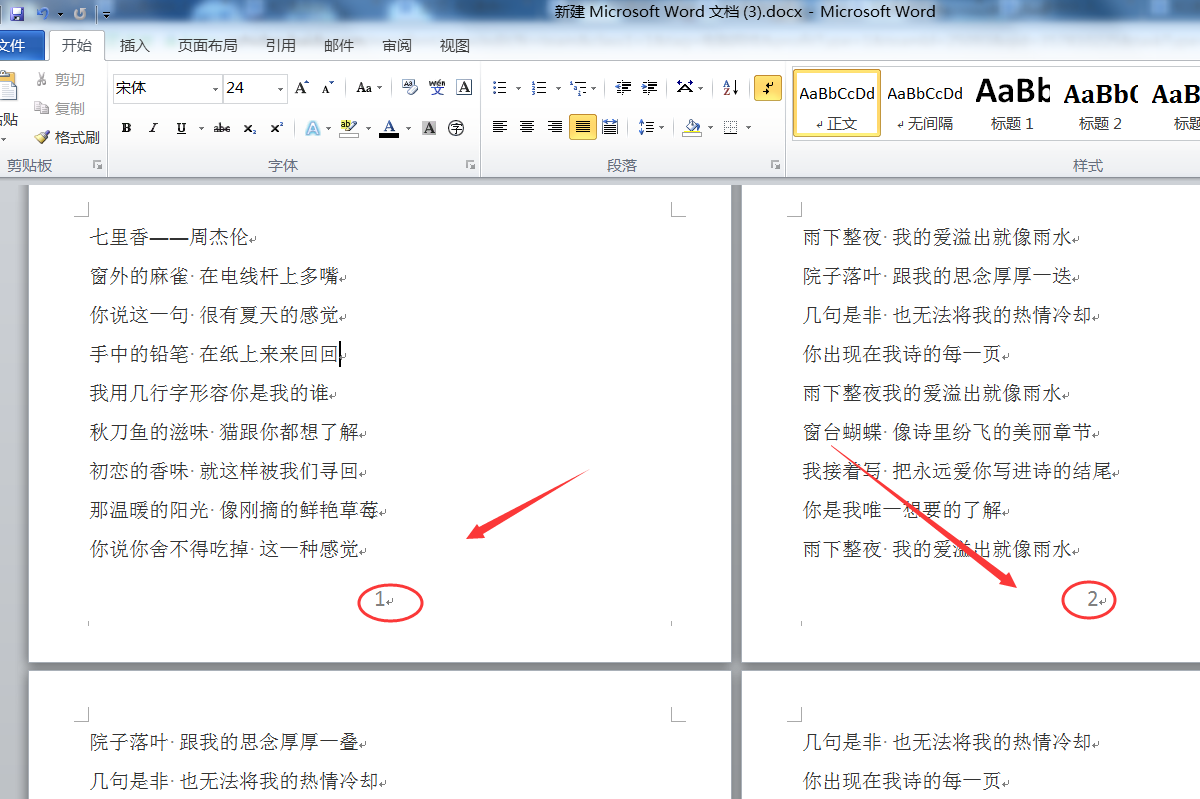Switch to the 邮件 tab

[339, 45]
